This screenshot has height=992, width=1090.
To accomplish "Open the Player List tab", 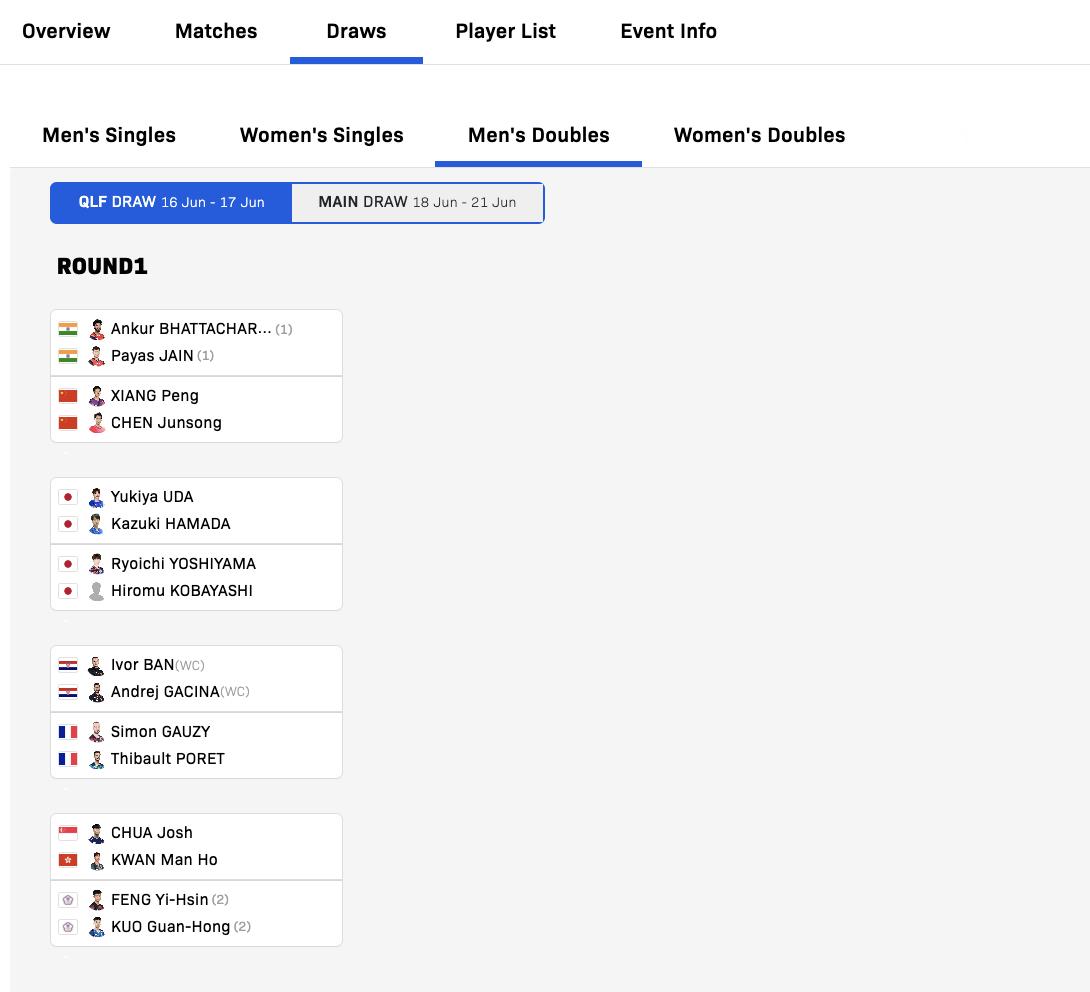I will 505,31.
